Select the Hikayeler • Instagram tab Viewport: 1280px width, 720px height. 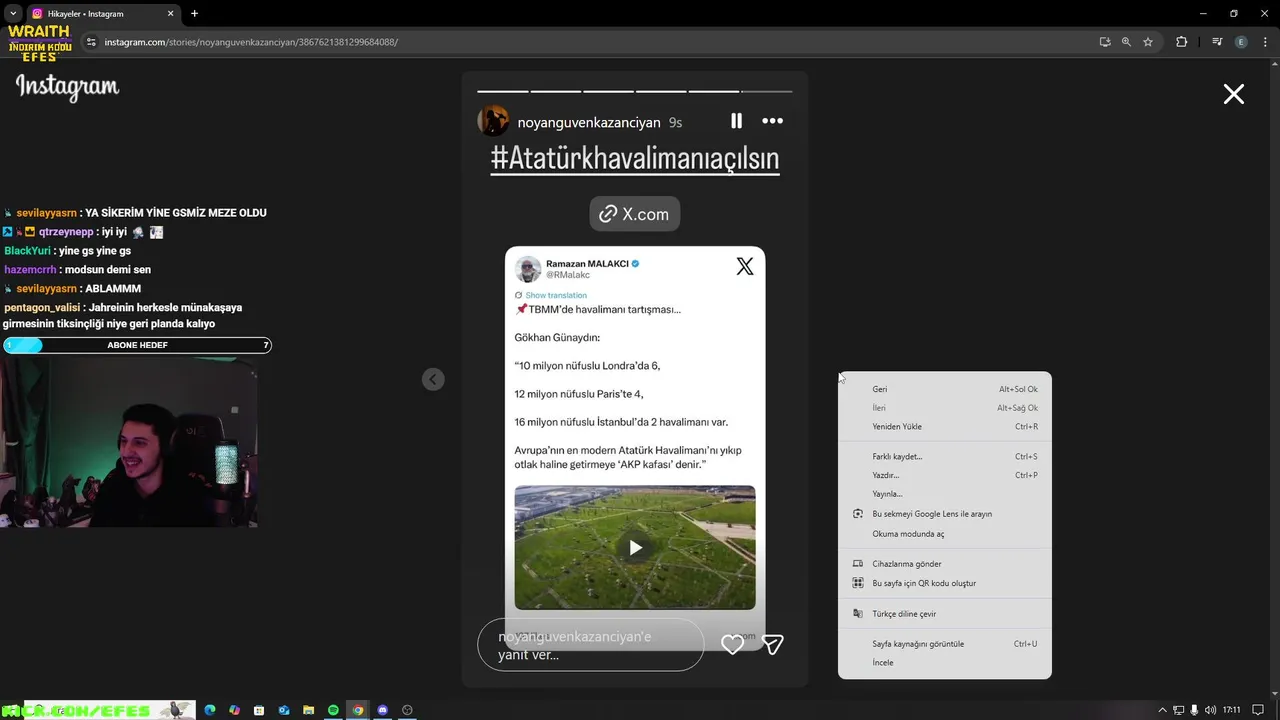pos(103,14)
